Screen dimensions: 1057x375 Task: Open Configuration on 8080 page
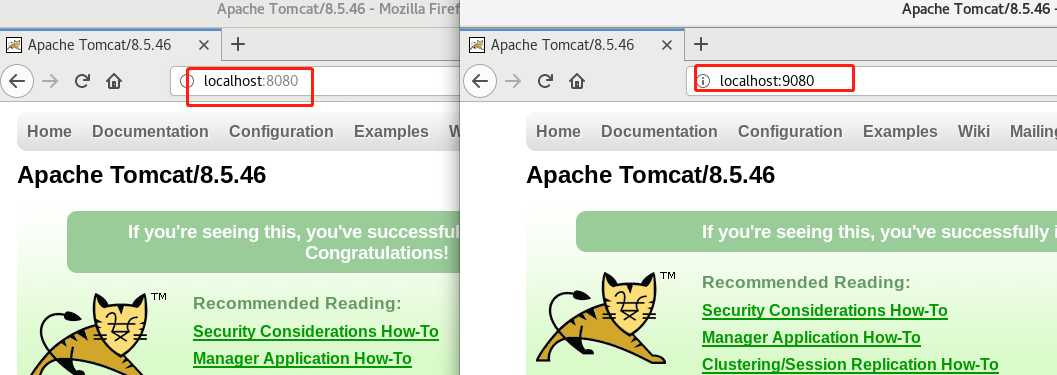(x=281, y=132)
